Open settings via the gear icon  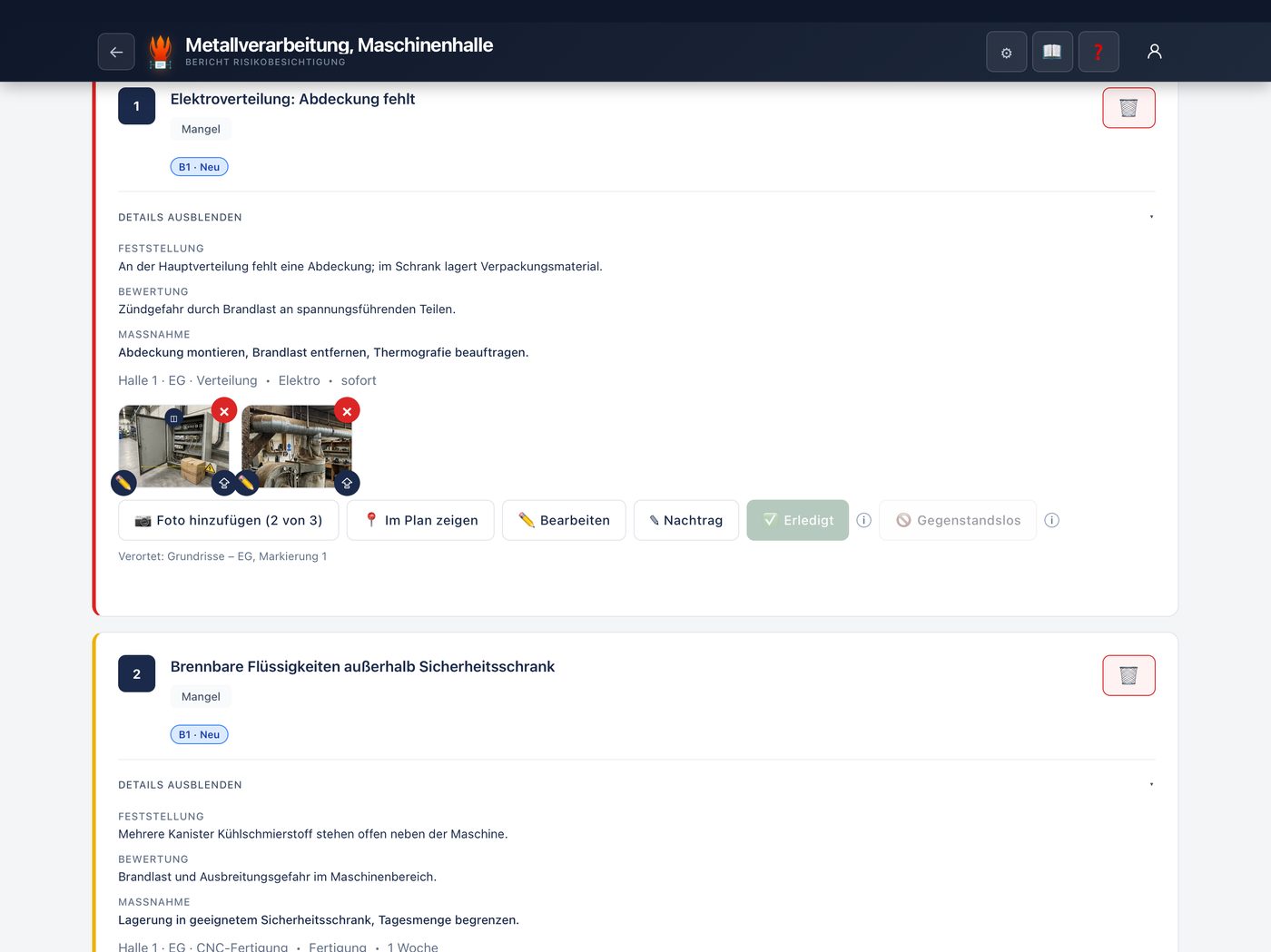(x=1007, y=52)
